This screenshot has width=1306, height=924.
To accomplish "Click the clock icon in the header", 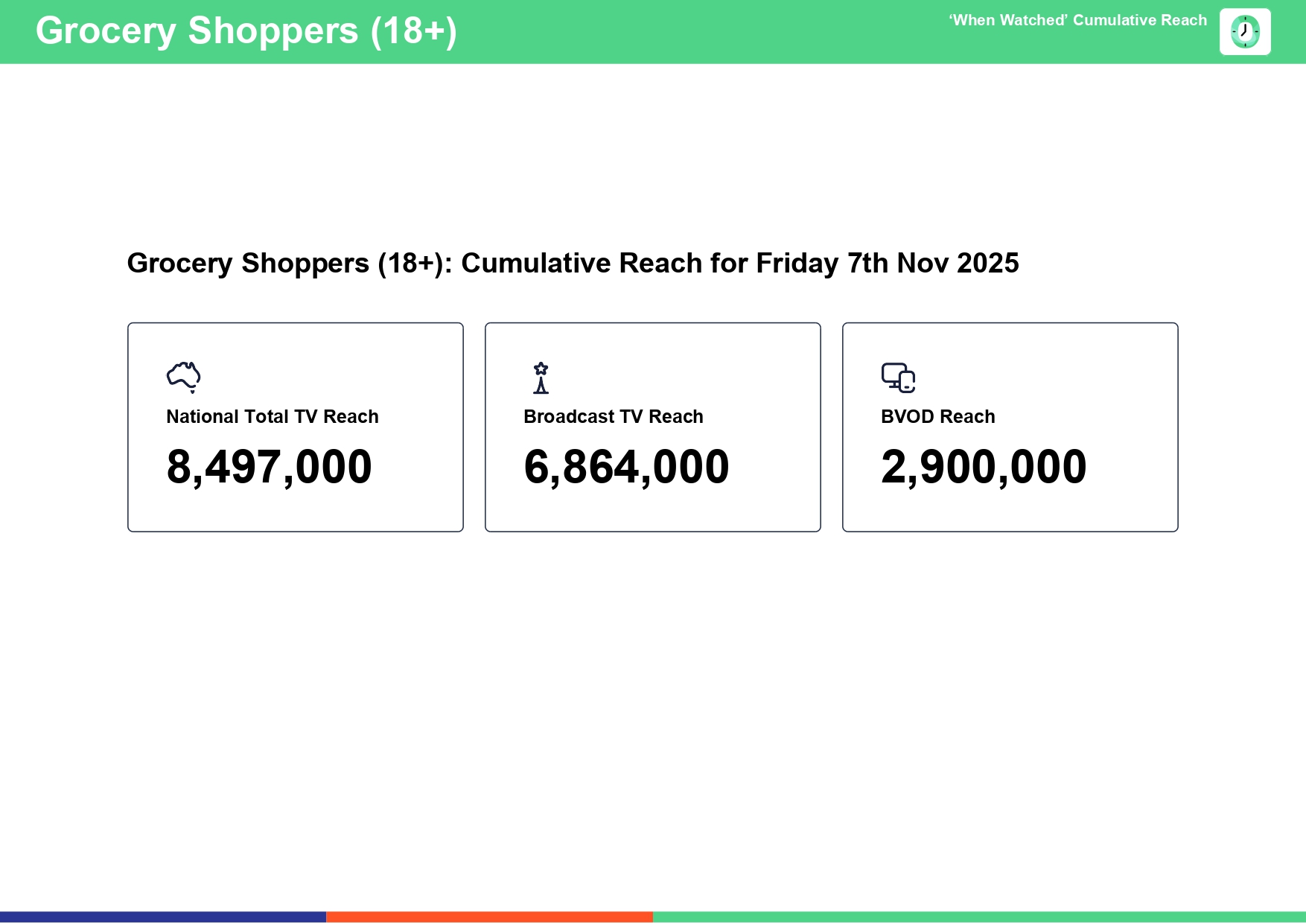I will (1245, 32).
